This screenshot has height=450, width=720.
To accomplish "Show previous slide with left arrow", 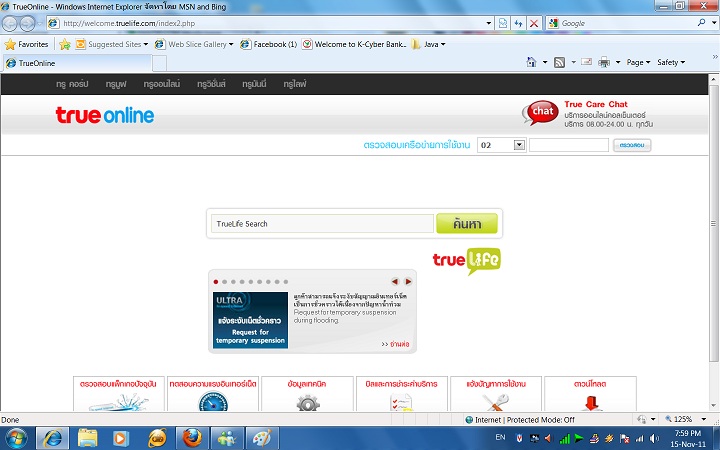I will (x=395, y=281).
